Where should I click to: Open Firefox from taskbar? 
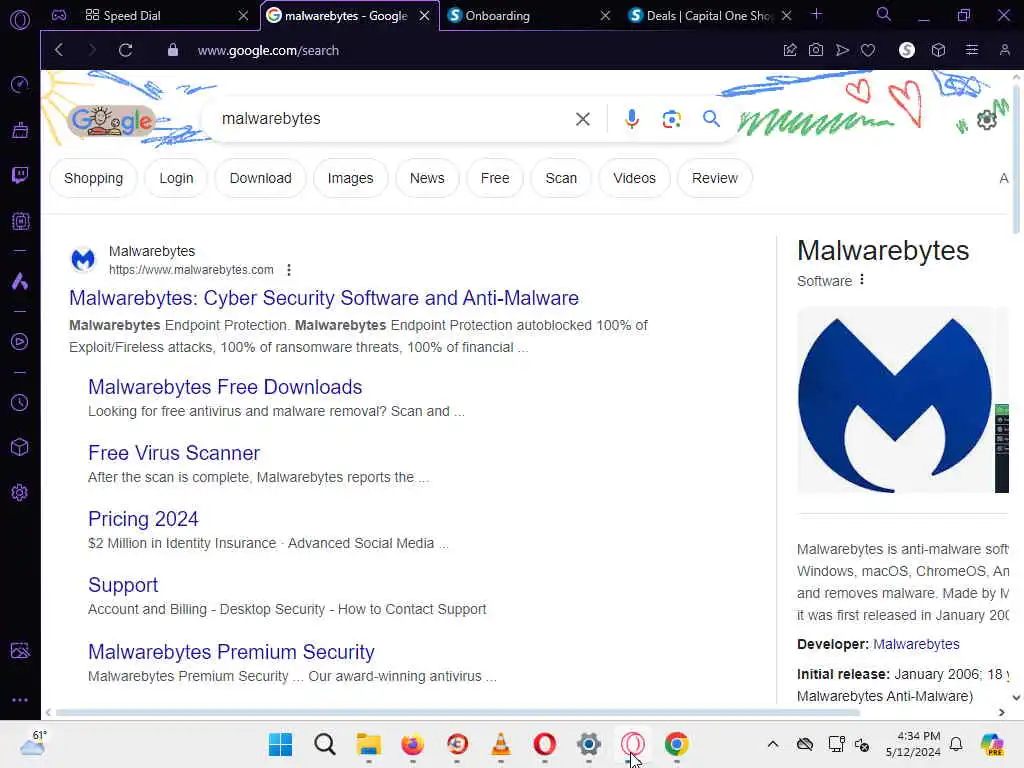coord(413,744)
